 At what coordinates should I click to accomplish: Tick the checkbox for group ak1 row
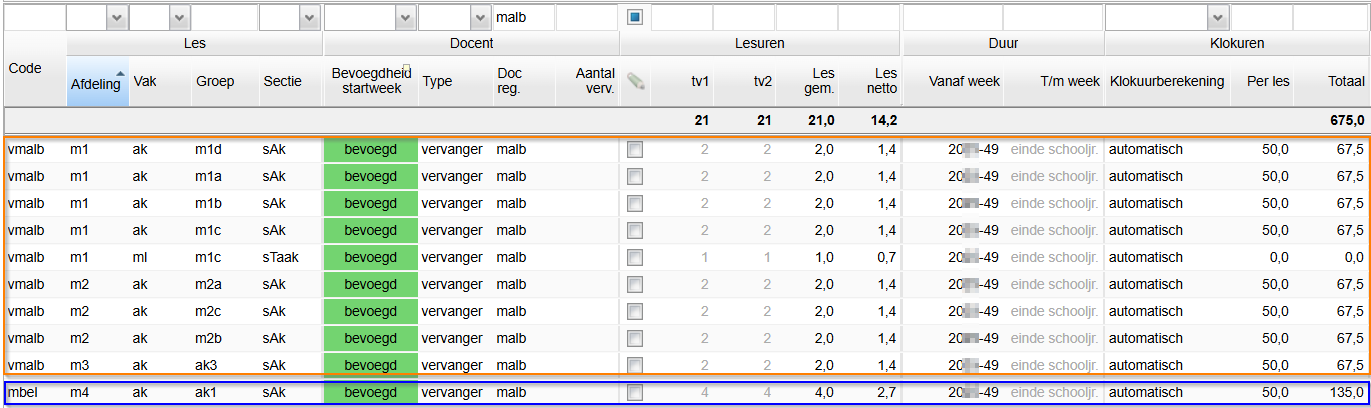coord(635,392)
